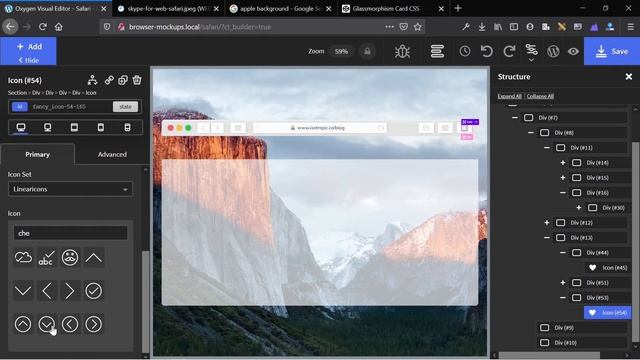Duplicate the Icon #54 element
The height and width of the screenshot is (360, 640).
pyautogui.click(x=123, y=80)
